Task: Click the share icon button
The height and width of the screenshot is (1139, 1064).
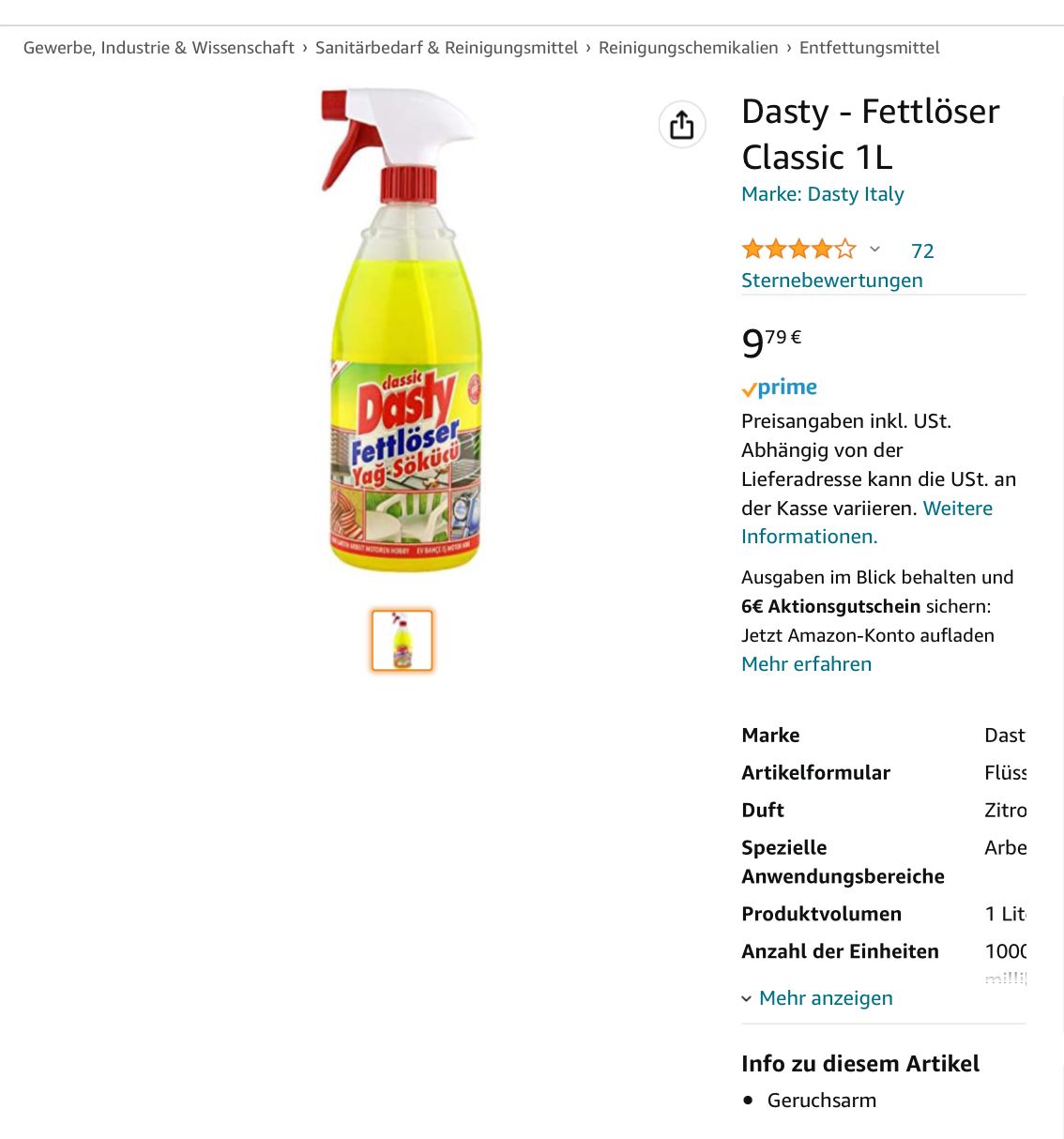Action: pos(682,125)
